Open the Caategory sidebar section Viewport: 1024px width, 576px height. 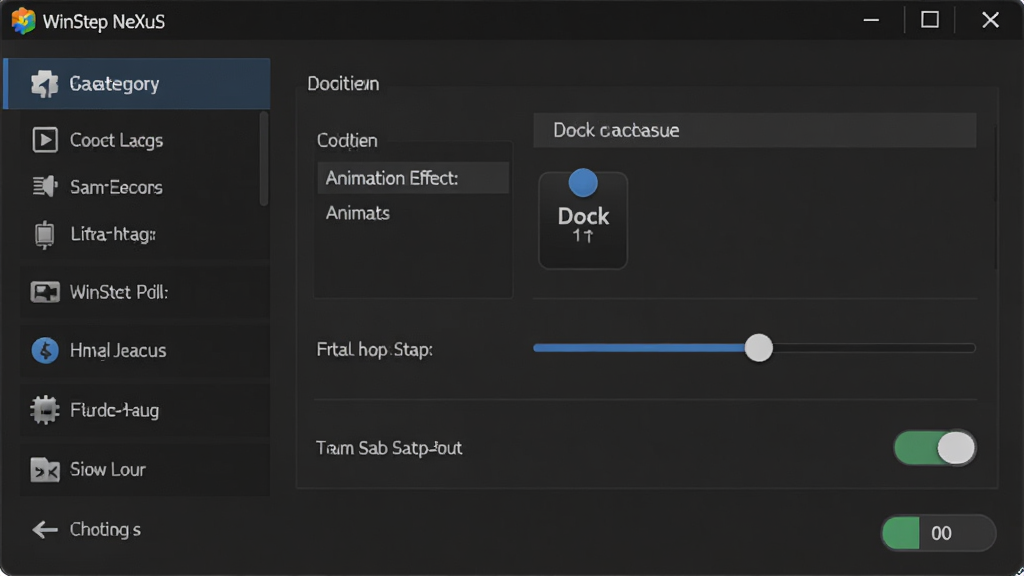point(136,84)
